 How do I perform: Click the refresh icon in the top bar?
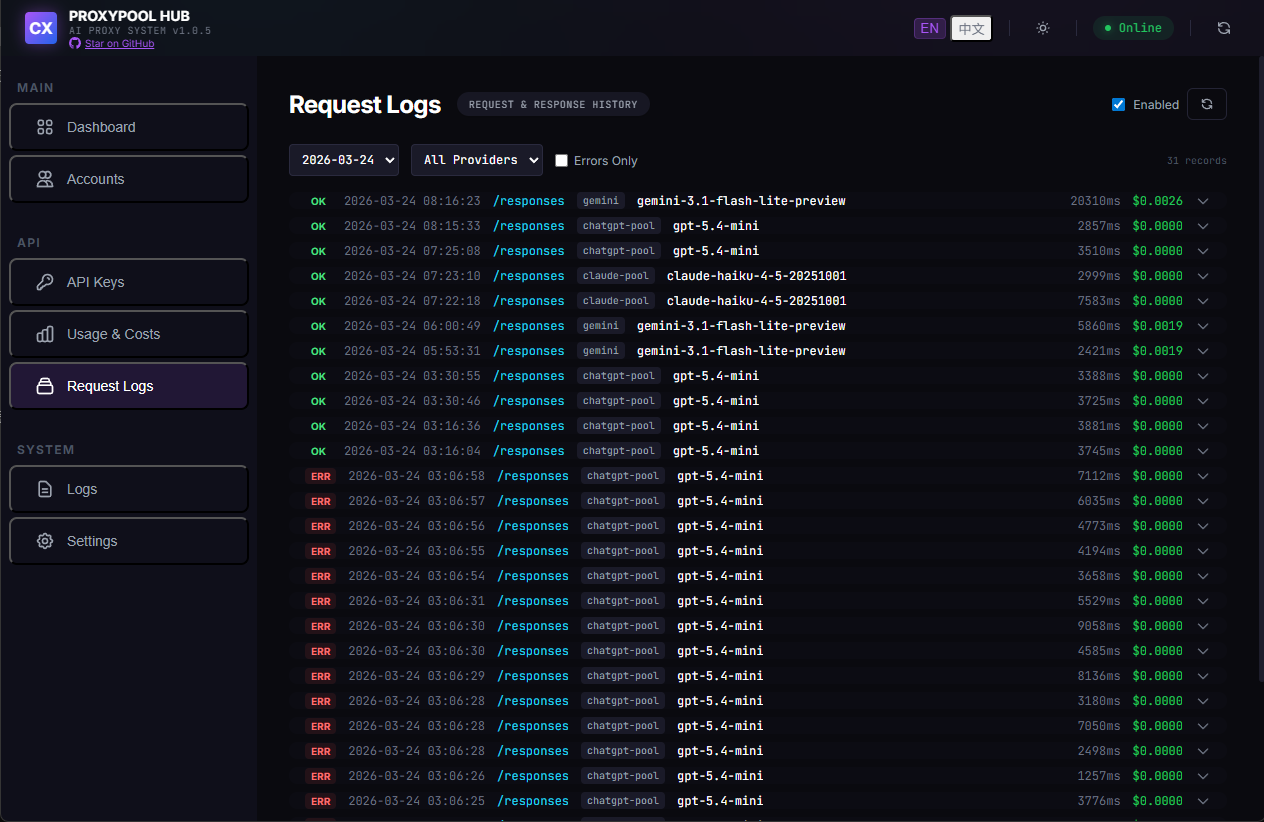1224,28
